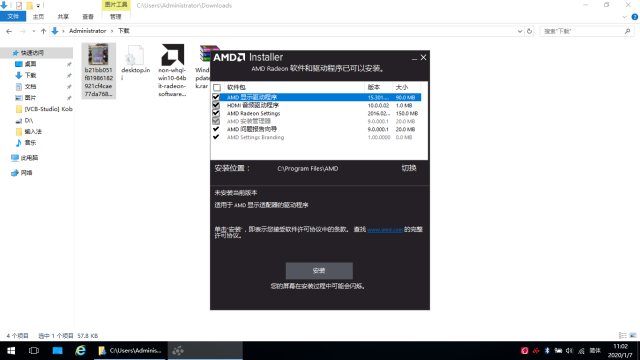Viewport: 640px width, 360px height.
Task: Click the search magnifier icon
Action: [x=627, y=31]
